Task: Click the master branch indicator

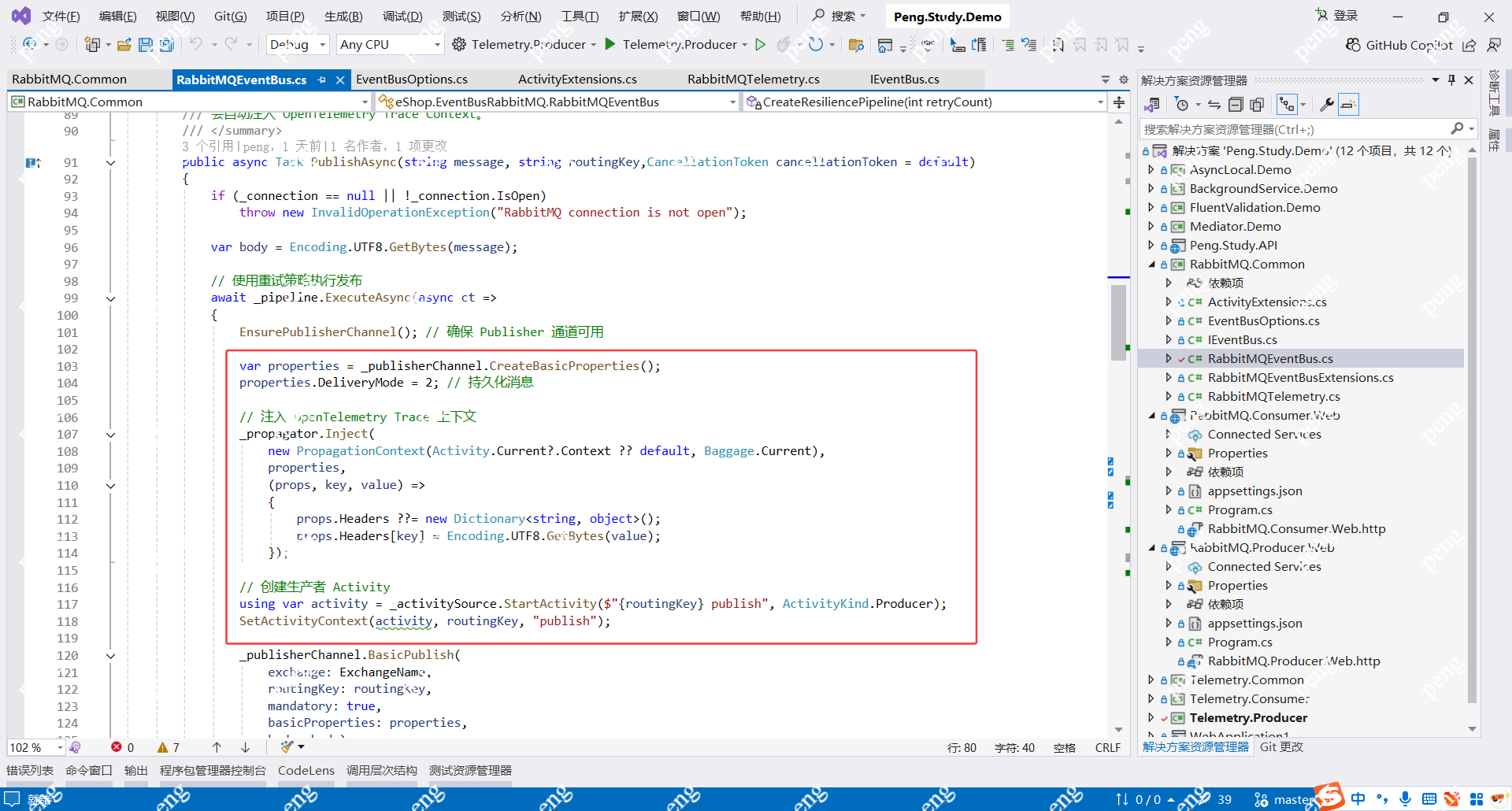Action: pyautogui.click(x=1285, y=799)
